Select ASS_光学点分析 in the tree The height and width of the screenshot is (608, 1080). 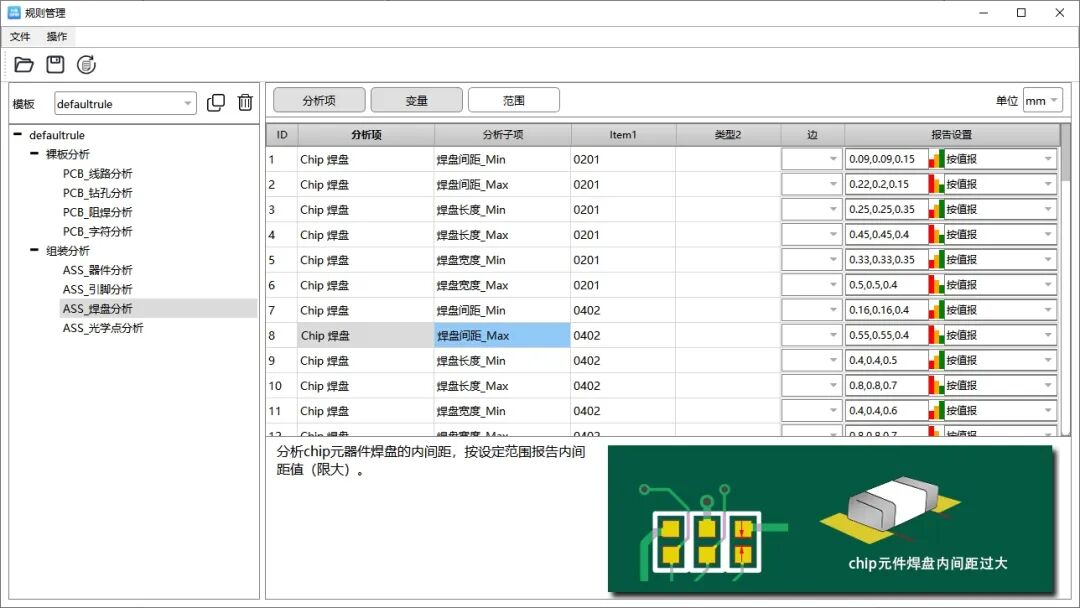pyautogui.click(x=102, y=328)
